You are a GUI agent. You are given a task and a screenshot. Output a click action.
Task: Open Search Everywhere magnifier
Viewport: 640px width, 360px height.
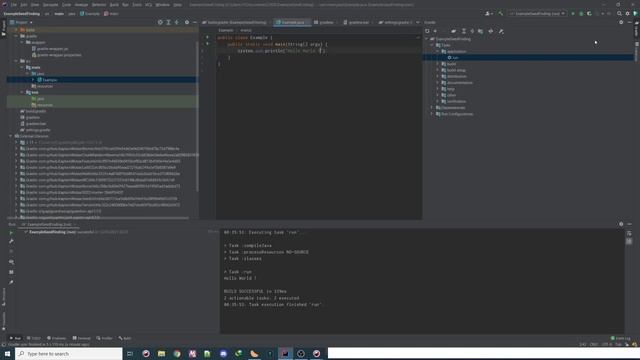pos(619,13)
